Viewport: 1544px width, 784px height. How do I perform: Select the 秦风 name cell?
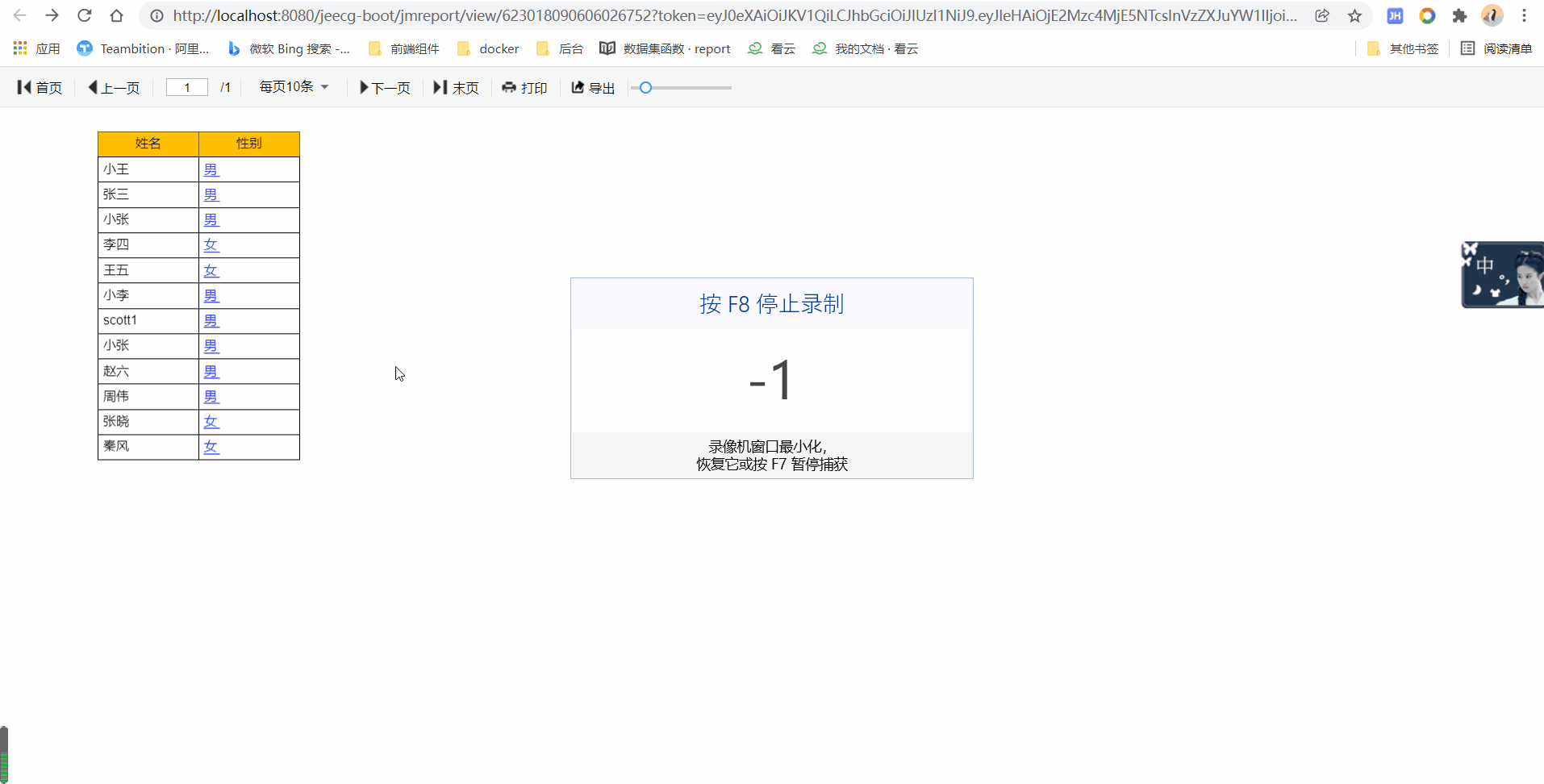tap(148, 446)
